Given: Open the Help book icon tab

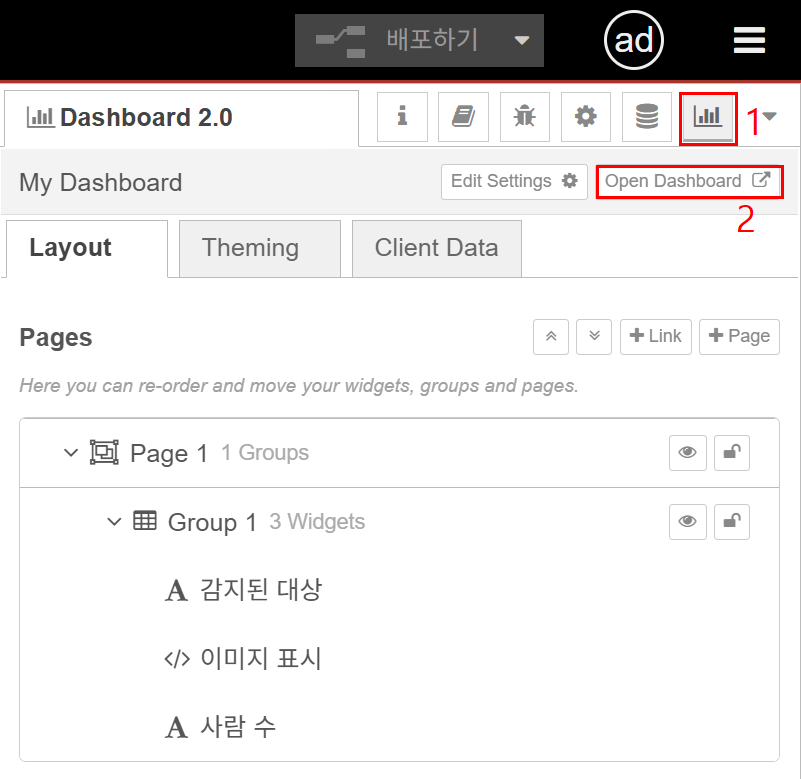Looking at the screenshot, I should [x=463, y=117].
